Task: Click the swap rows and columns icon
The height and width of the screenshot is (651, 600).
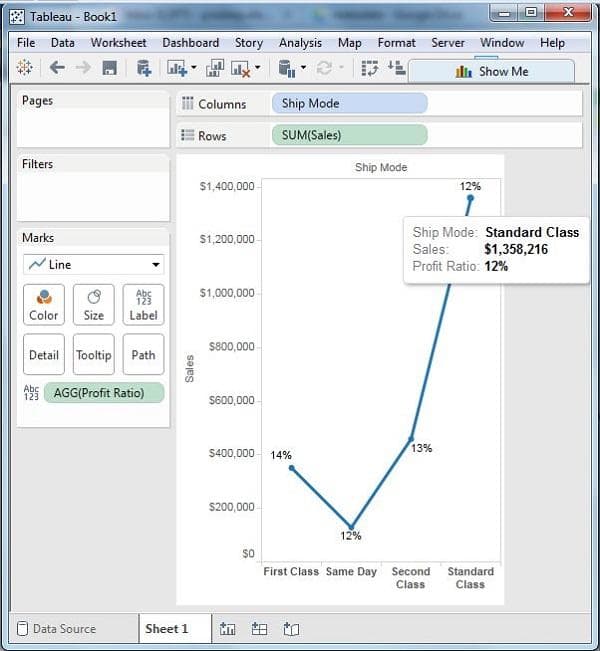Action: pyautogui.click(x=370, y=68)
